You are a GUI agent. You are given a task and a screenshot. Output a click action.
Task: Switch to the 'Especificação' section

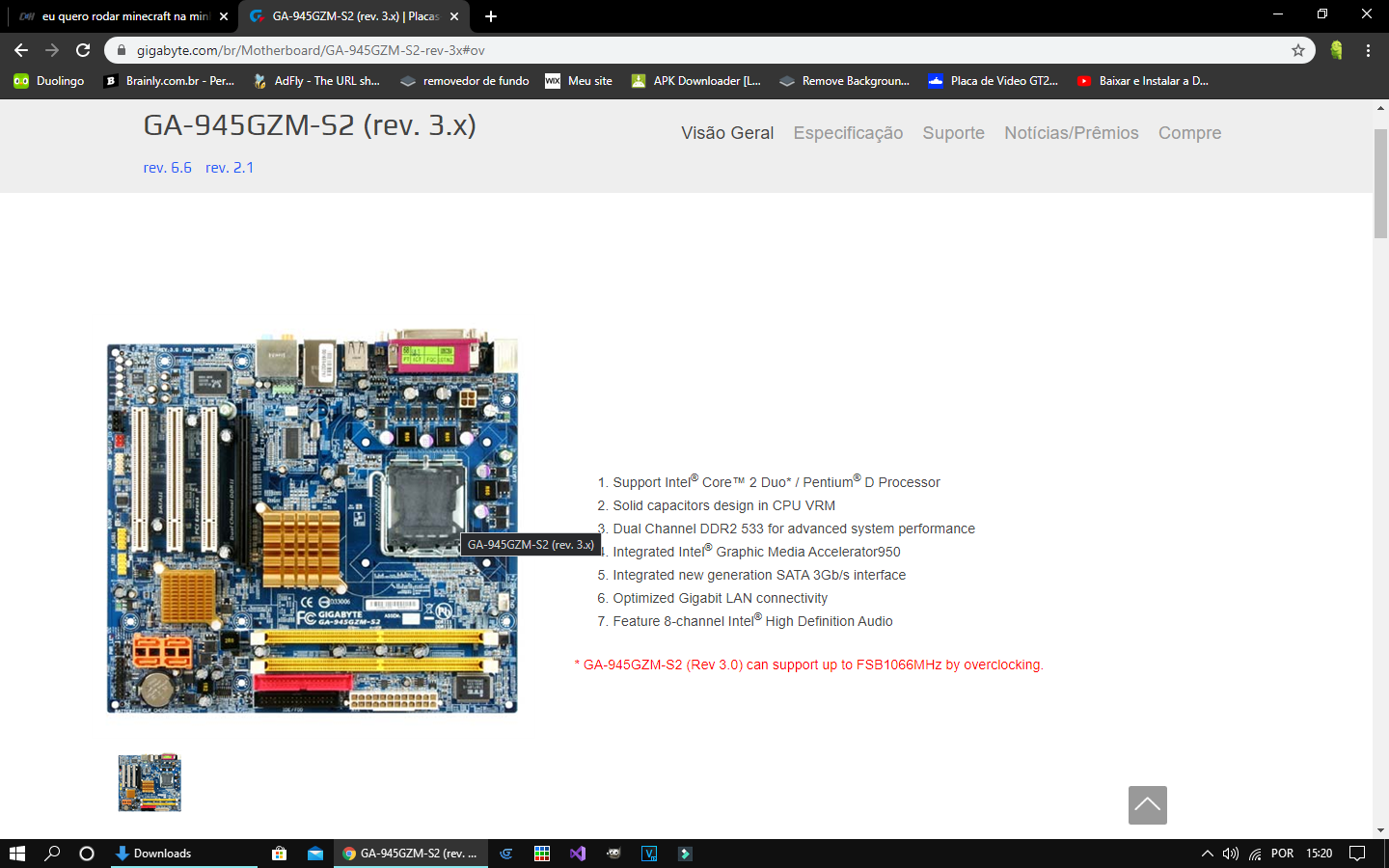[848, 133]
